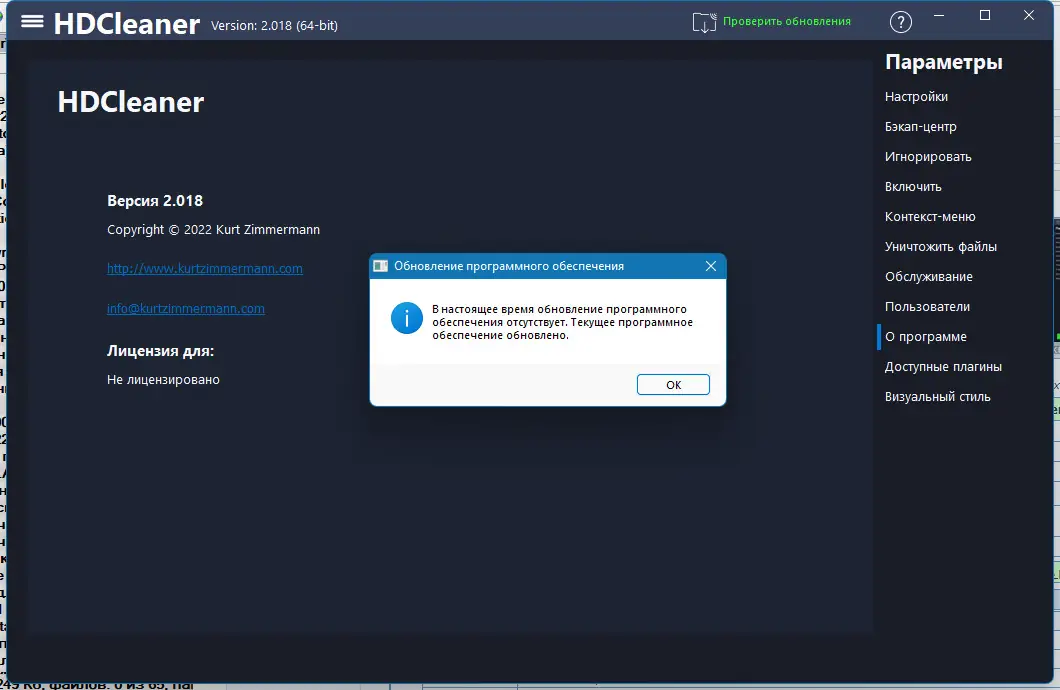Click the Лицензия для: label

click(x=160, y=351)
